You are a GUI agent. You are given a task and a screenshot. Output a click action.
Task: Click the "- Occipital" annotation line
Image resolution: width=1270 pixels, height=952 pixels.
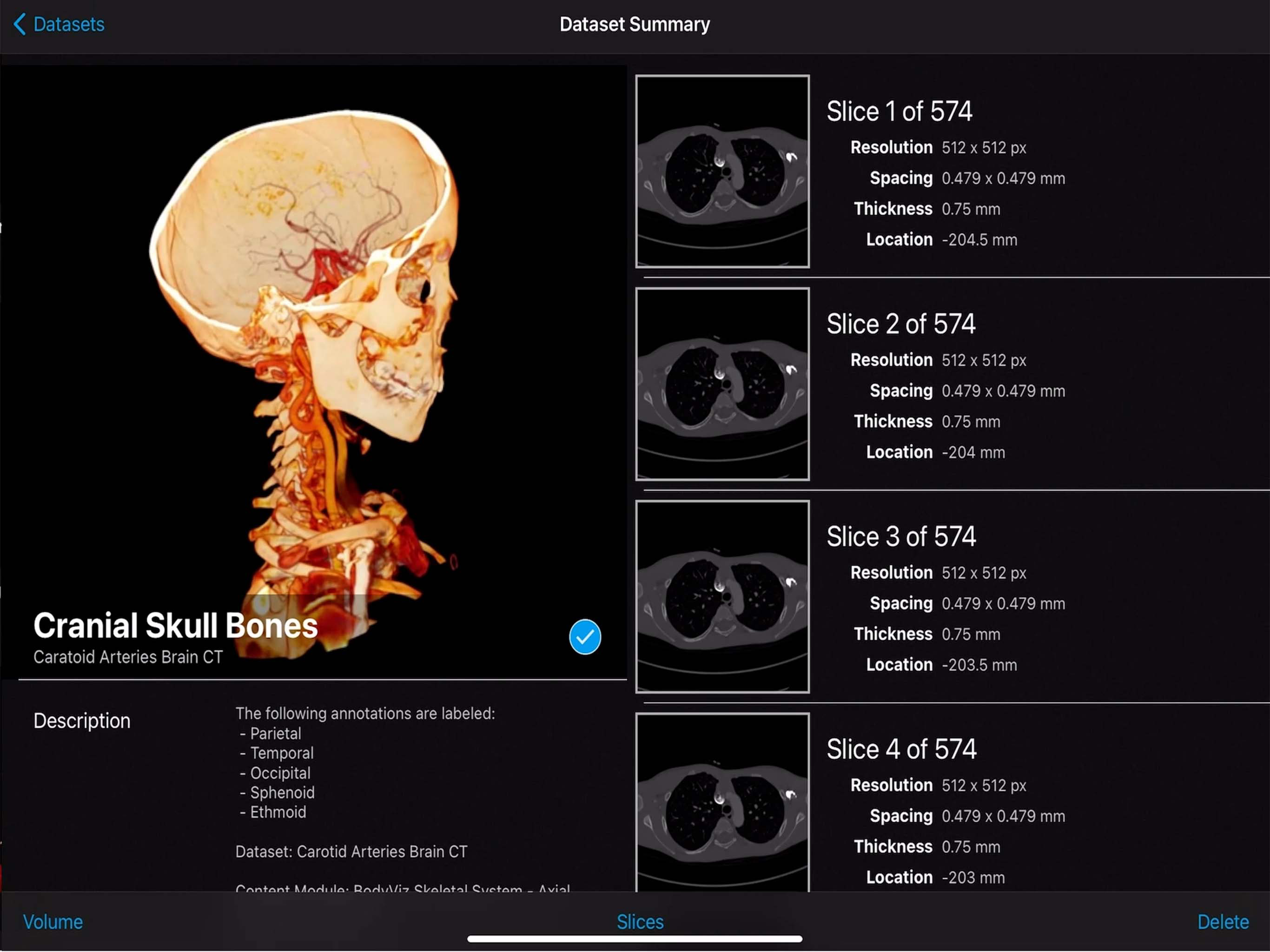point(274,773)
